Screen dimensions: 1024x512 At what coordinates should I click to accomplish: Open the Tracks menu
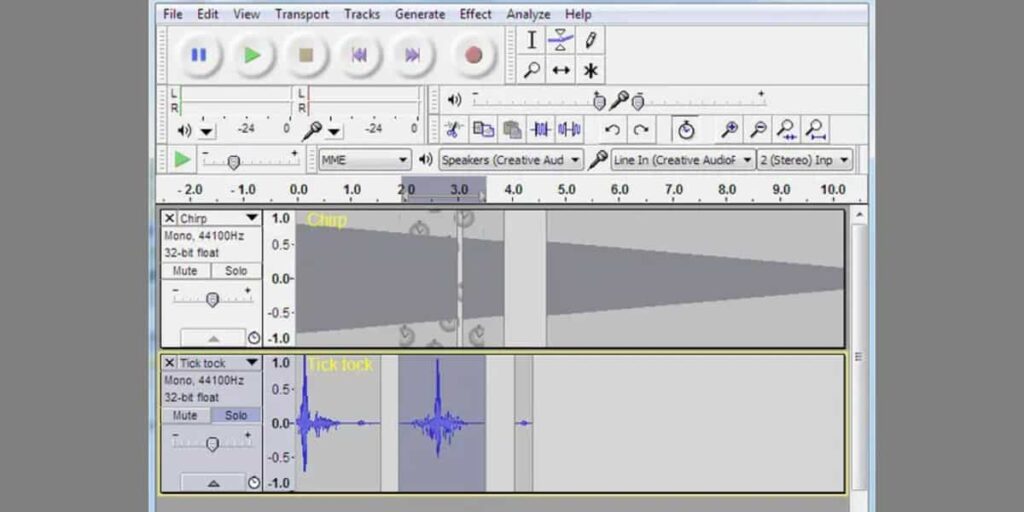[362, 14]
